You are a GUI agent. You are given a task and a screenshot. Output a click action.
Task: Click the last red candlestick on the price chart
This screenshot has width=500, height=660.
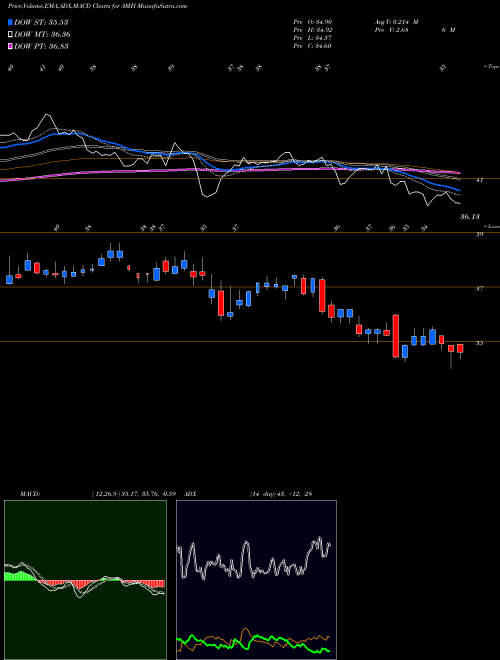(460, 349)
